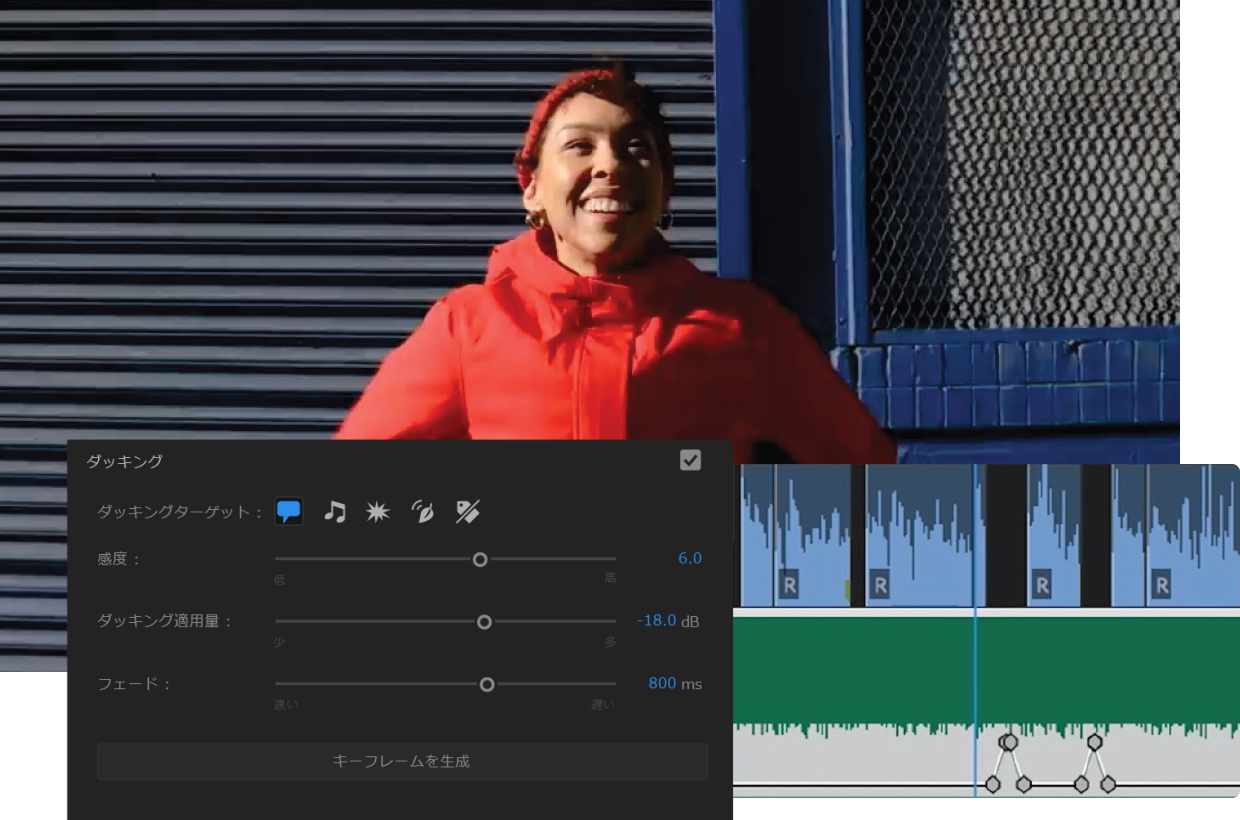Image resolution: width=1240 pixels, height=820 pixels.
Task: Click the -18.0 dB duck amount value
Action: click(657, 621)
